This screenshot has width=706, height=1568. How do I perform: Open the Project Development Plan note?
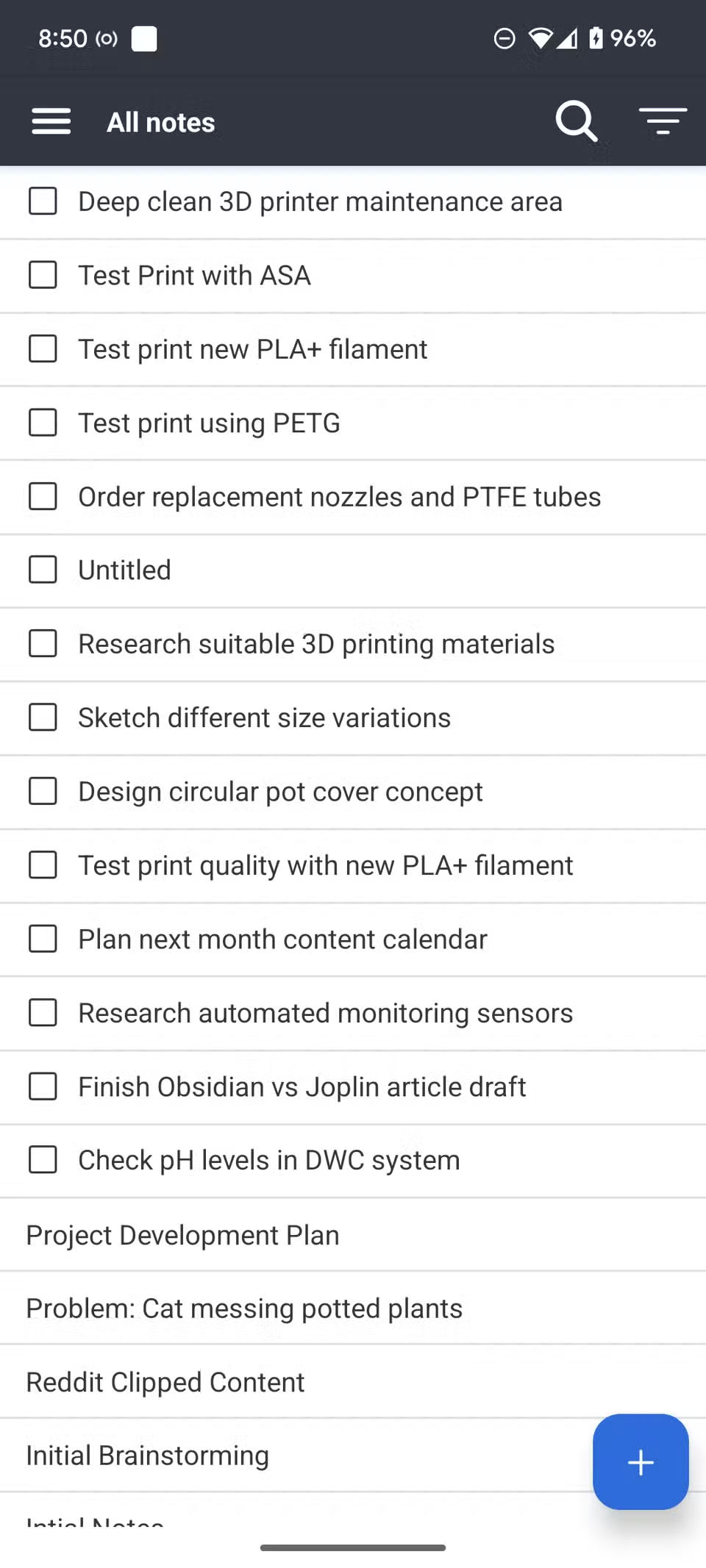pyautogui.click(x=183, y=1235)
